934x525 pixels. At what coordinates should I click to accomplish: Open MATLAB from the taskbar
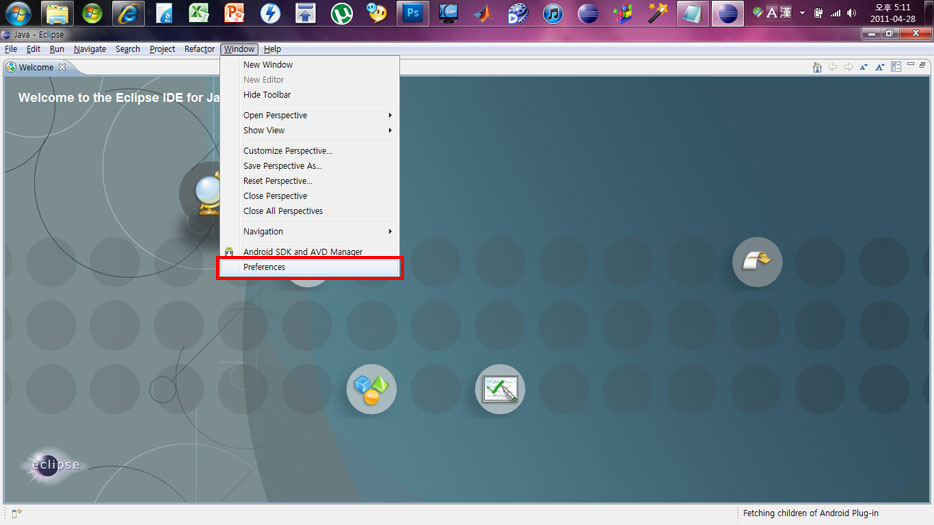coord(483,13)
